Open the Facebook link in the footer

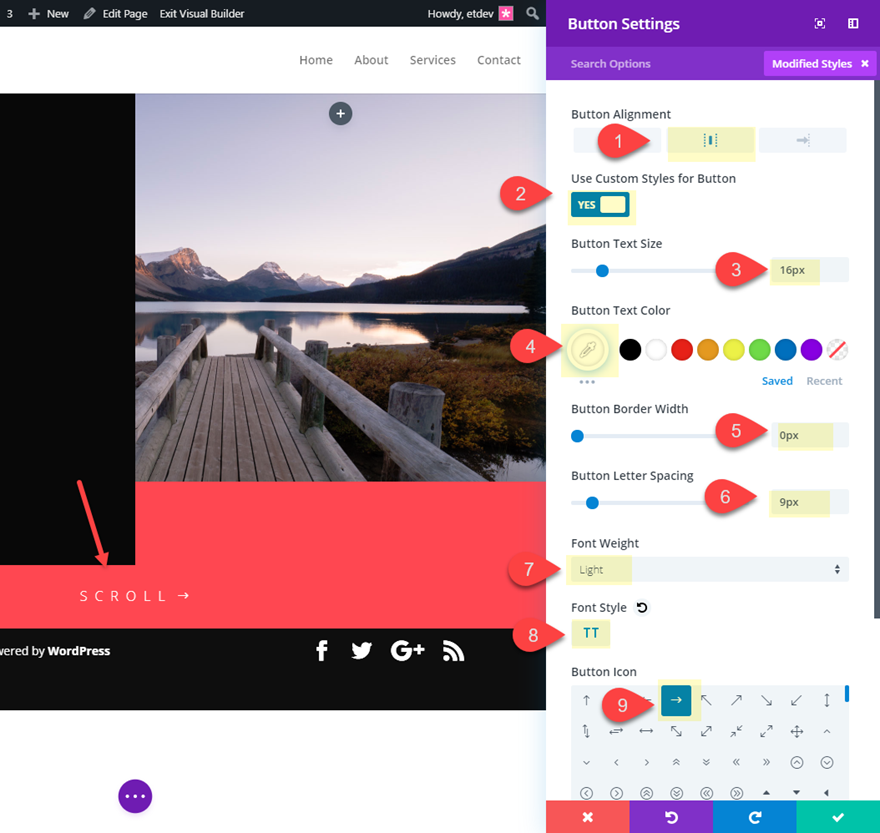(x=321, y=650)
